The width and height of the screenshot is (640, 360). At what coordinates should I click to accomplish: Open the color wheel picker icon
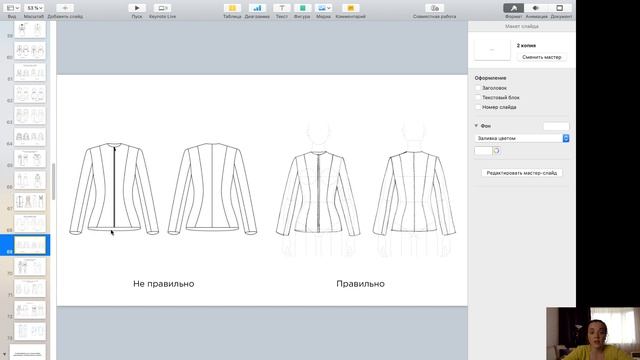496,151
